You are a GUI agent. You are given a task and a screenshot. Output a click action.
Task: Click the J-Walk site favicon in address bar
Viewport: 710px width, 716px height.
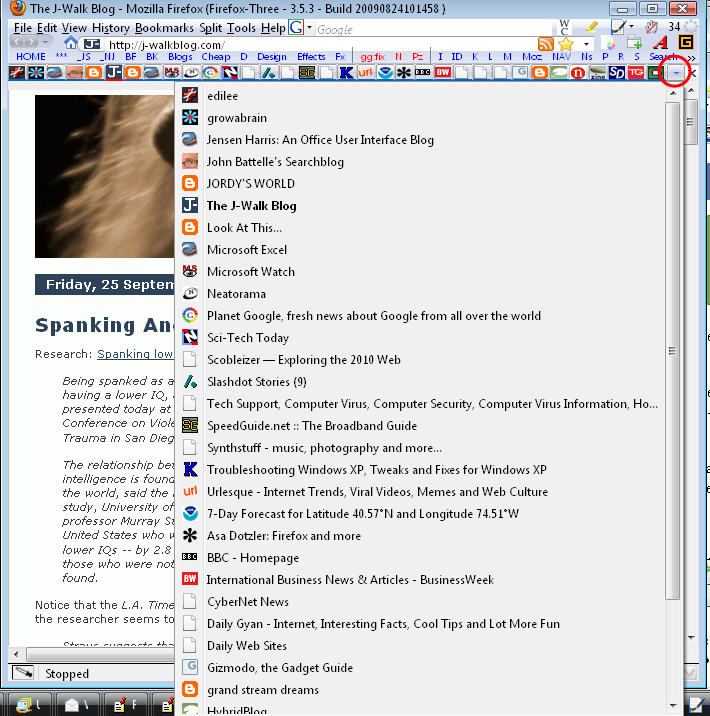tap(92, 44)
